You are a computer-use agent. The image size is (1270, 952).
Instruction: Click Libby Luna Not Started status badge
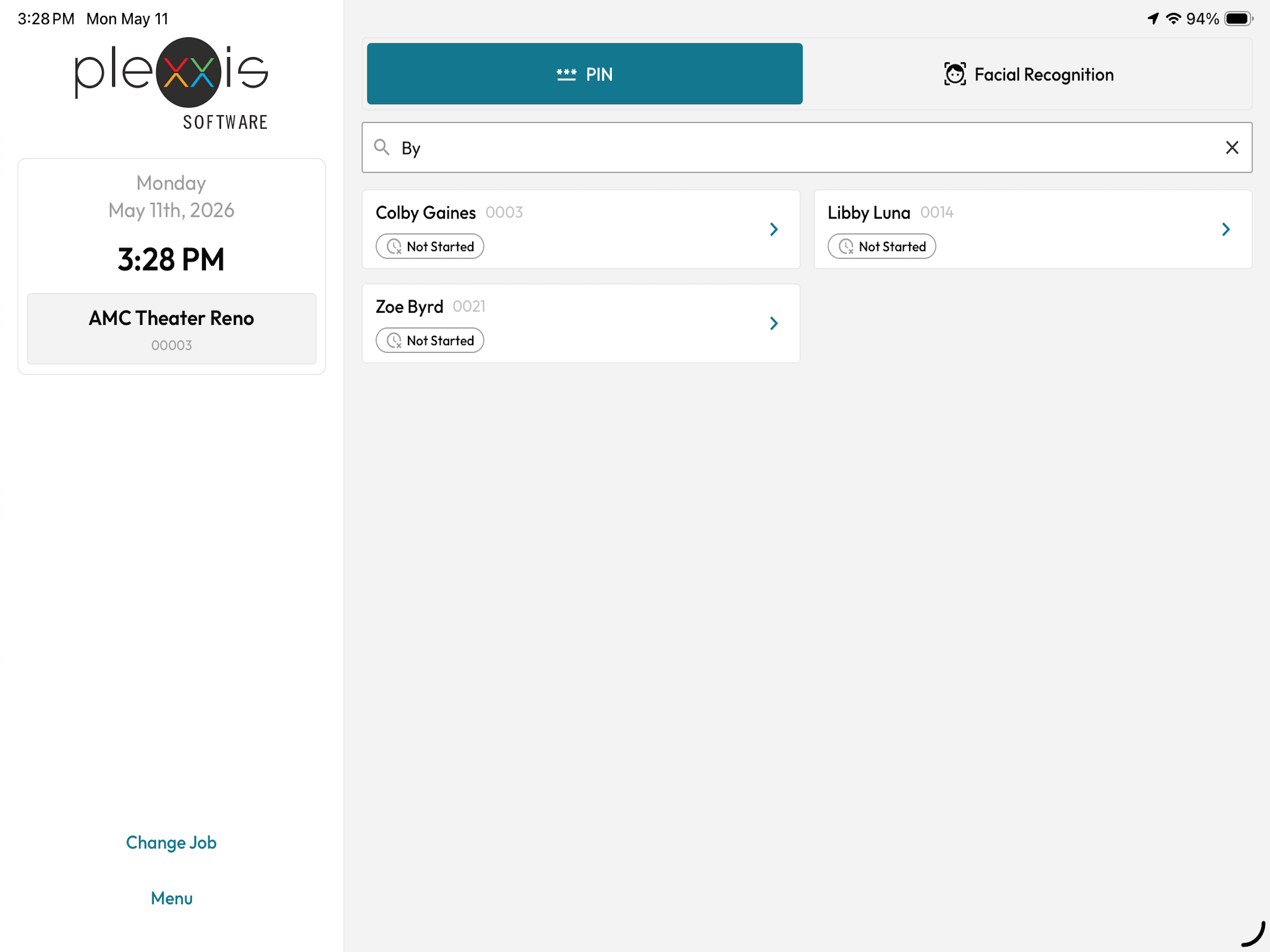882,247
